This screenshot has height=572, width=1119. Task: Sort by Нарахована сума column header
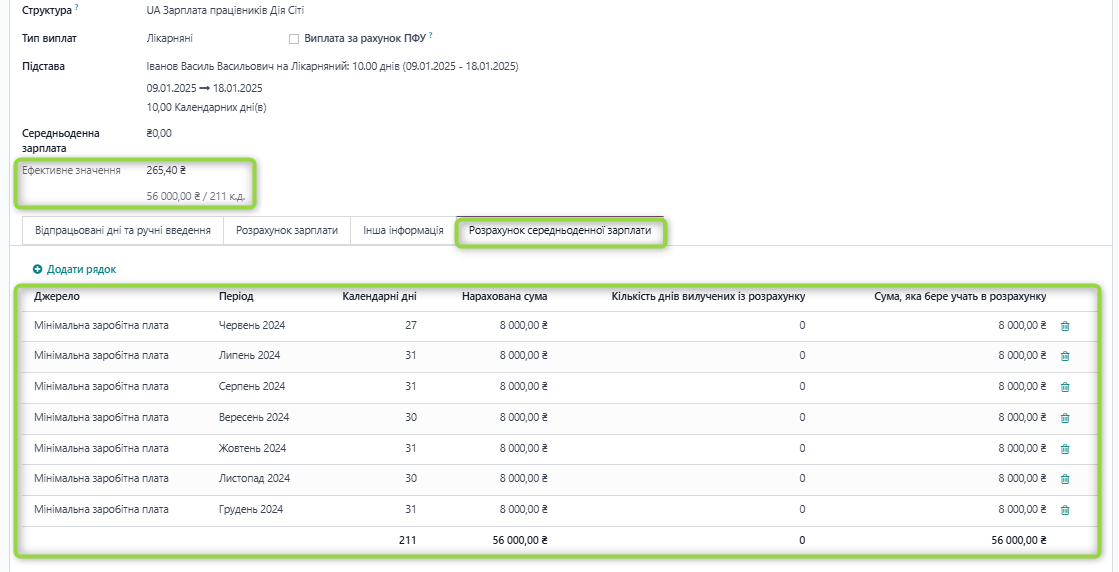[504, 297]
